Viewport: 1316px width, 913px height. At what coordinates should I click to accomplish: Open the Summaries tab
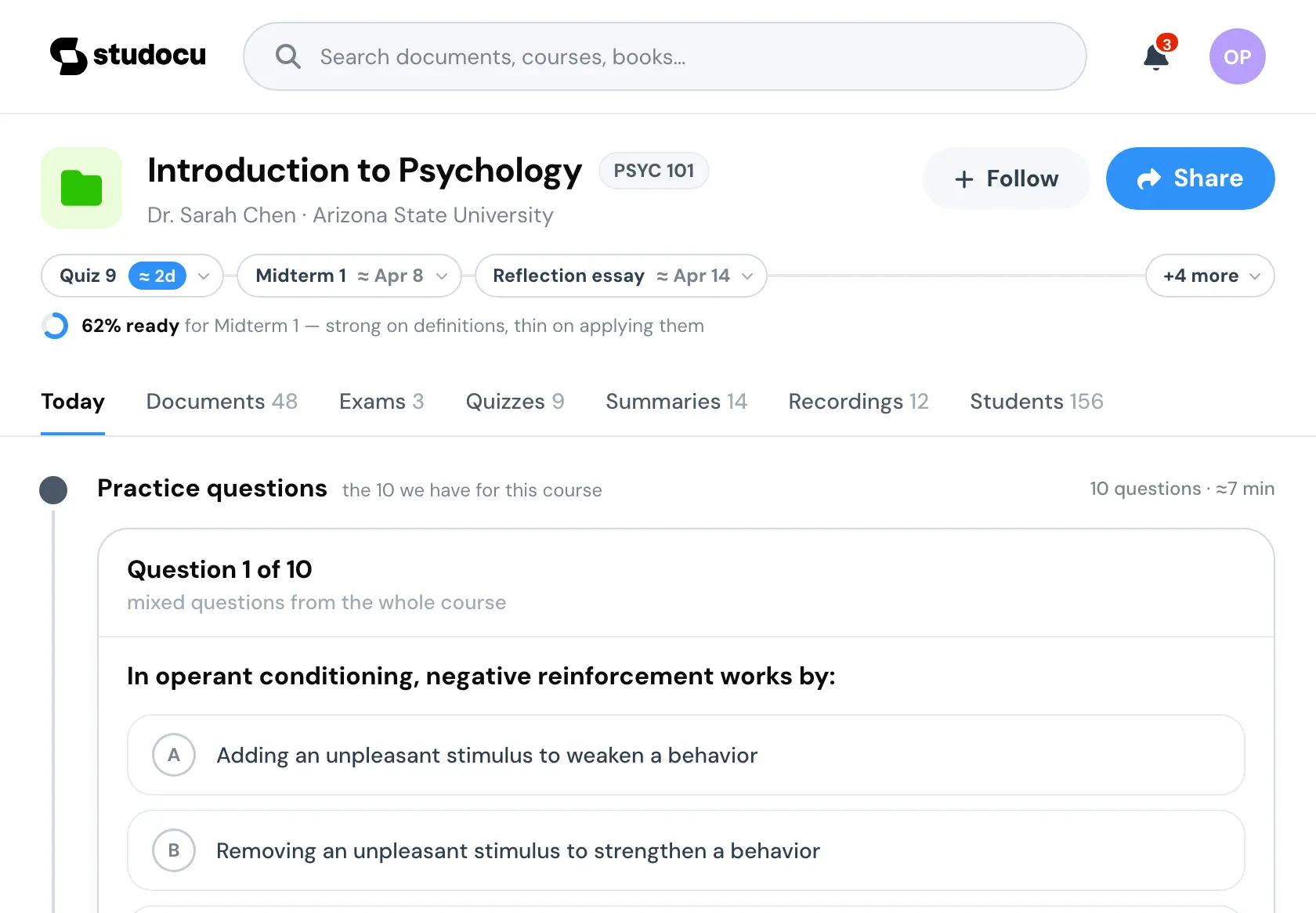pos(676,402)
